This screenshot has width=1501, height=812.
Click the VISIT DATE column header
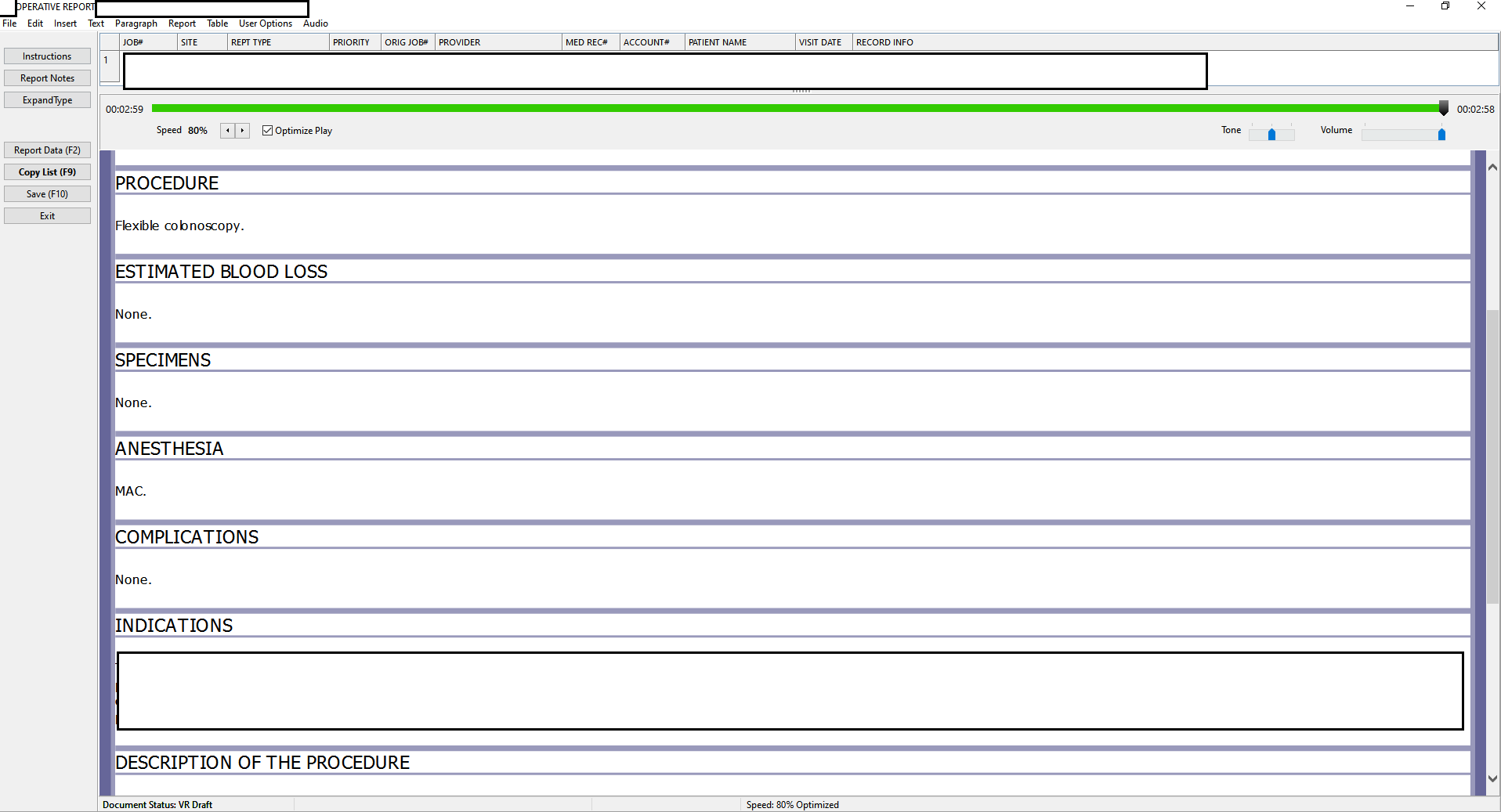824,42
